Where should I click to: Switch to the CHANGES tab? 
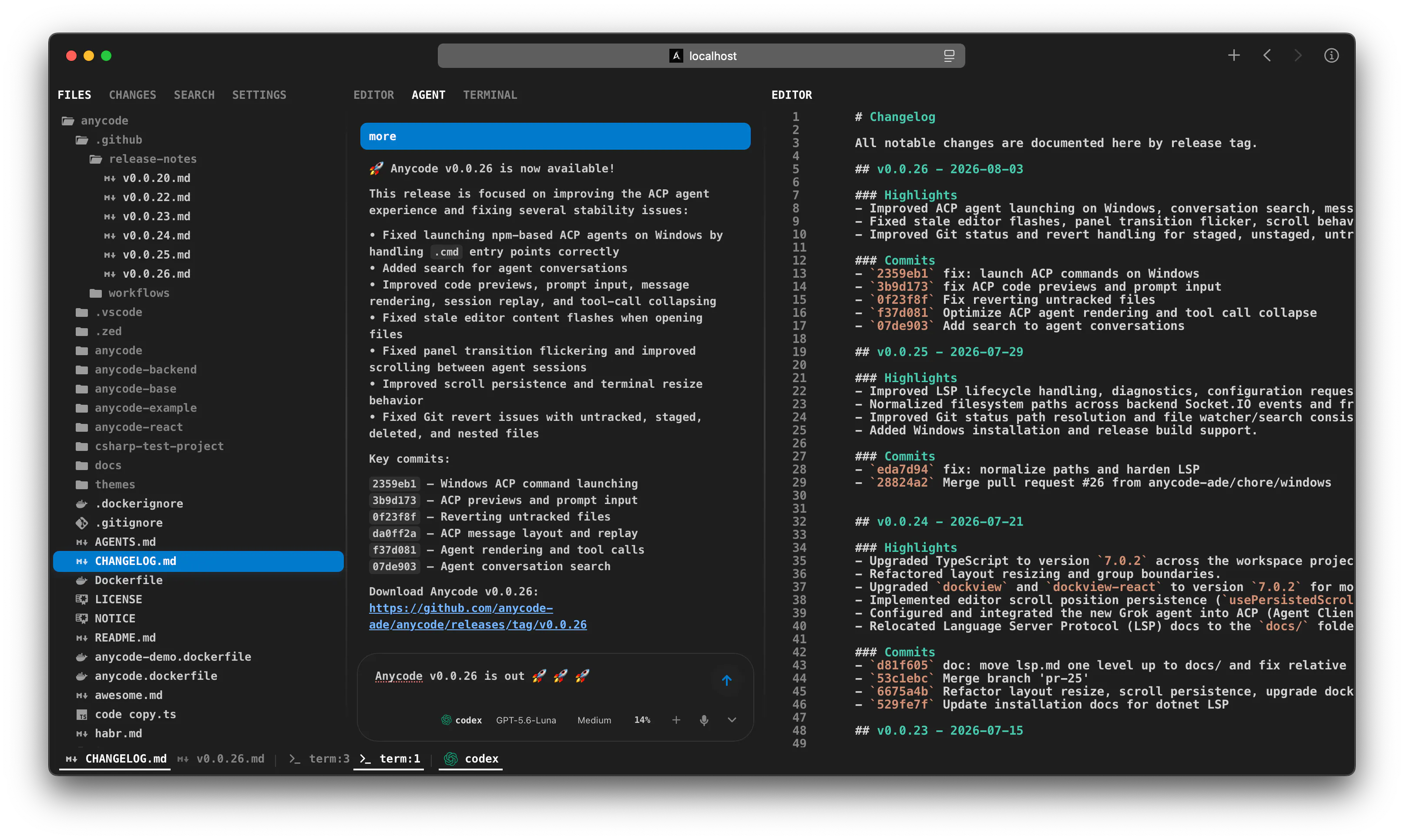tap(132, 95)
